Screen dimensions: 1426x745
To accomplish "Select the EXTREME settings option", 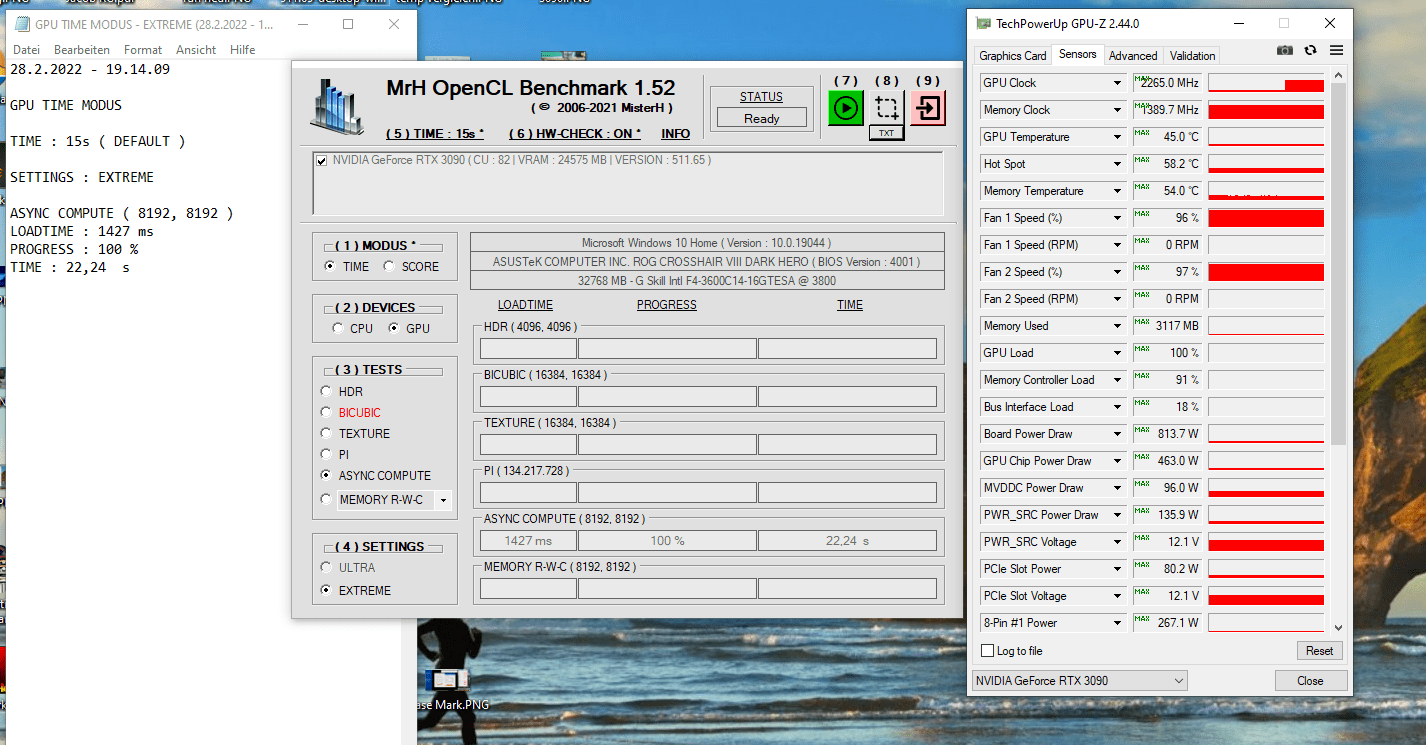I will tap(326, 590).
